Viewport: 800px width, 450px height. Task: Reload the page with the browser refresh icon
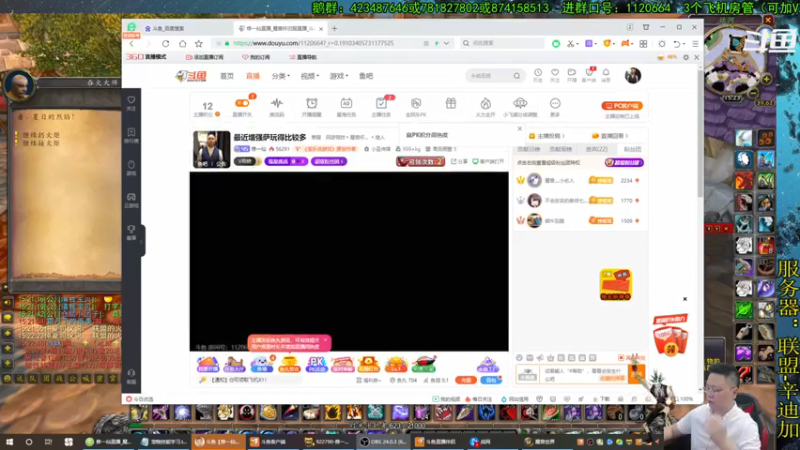165,43
